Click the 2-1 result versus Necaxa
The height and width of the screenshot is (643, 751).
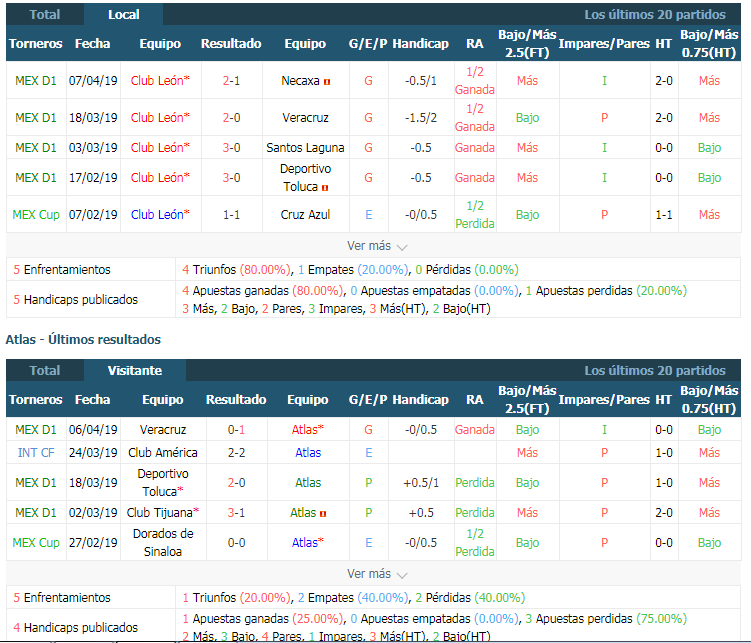(x=231, y=80)
